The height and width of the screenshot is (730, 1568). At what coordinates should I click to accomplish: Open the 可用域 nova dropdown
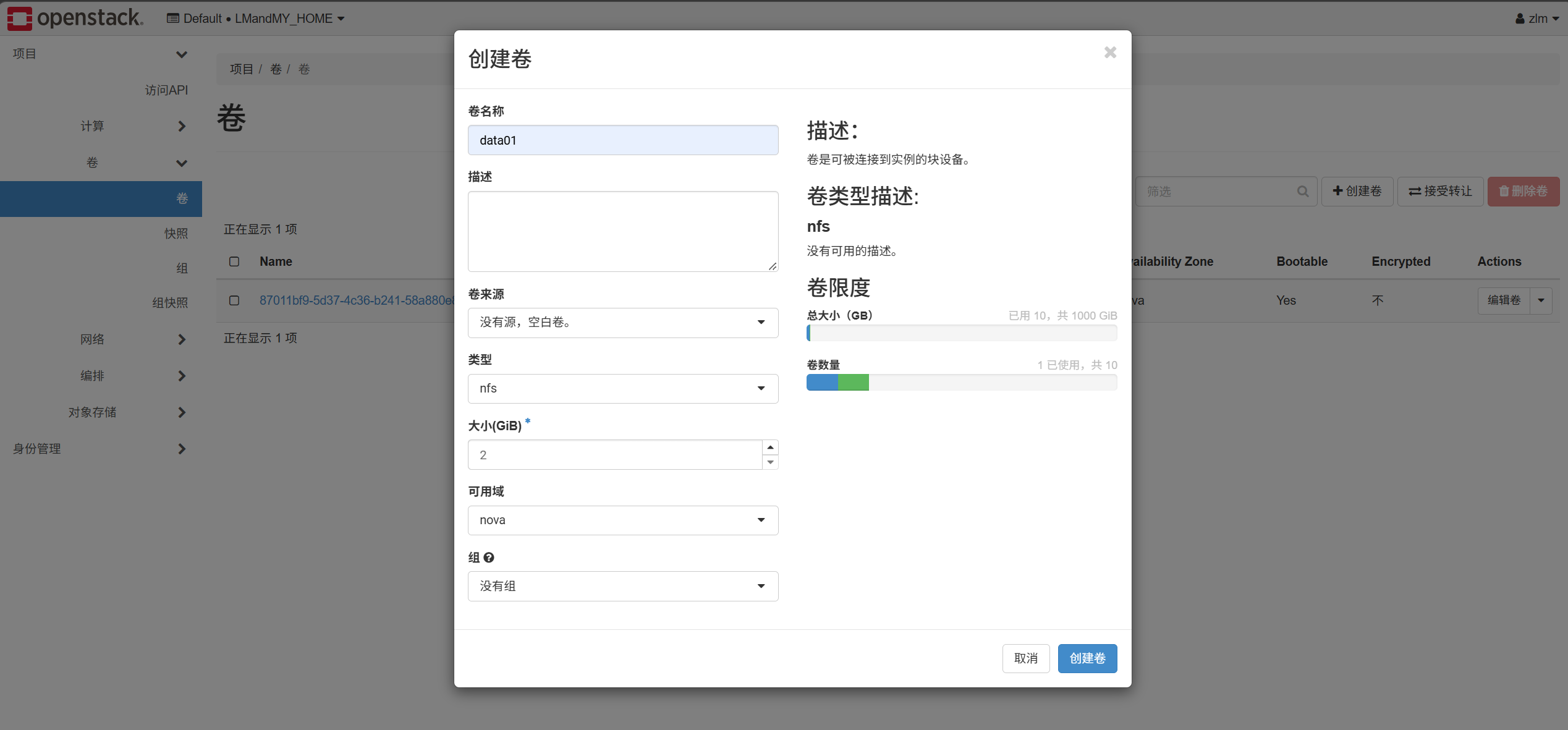click(623, 520)
